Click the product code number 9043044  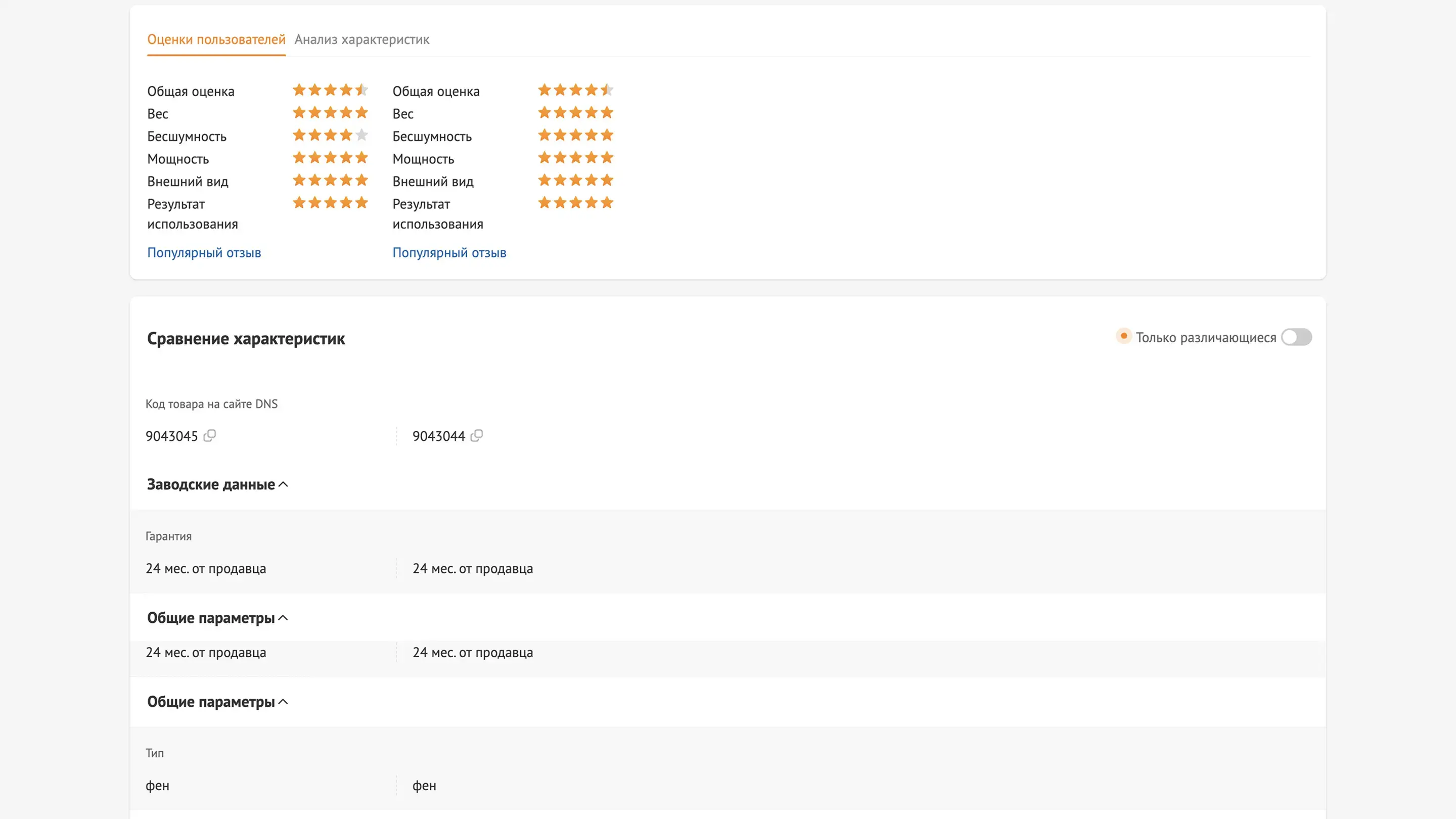pyautogui.click(x=439, y=436)
